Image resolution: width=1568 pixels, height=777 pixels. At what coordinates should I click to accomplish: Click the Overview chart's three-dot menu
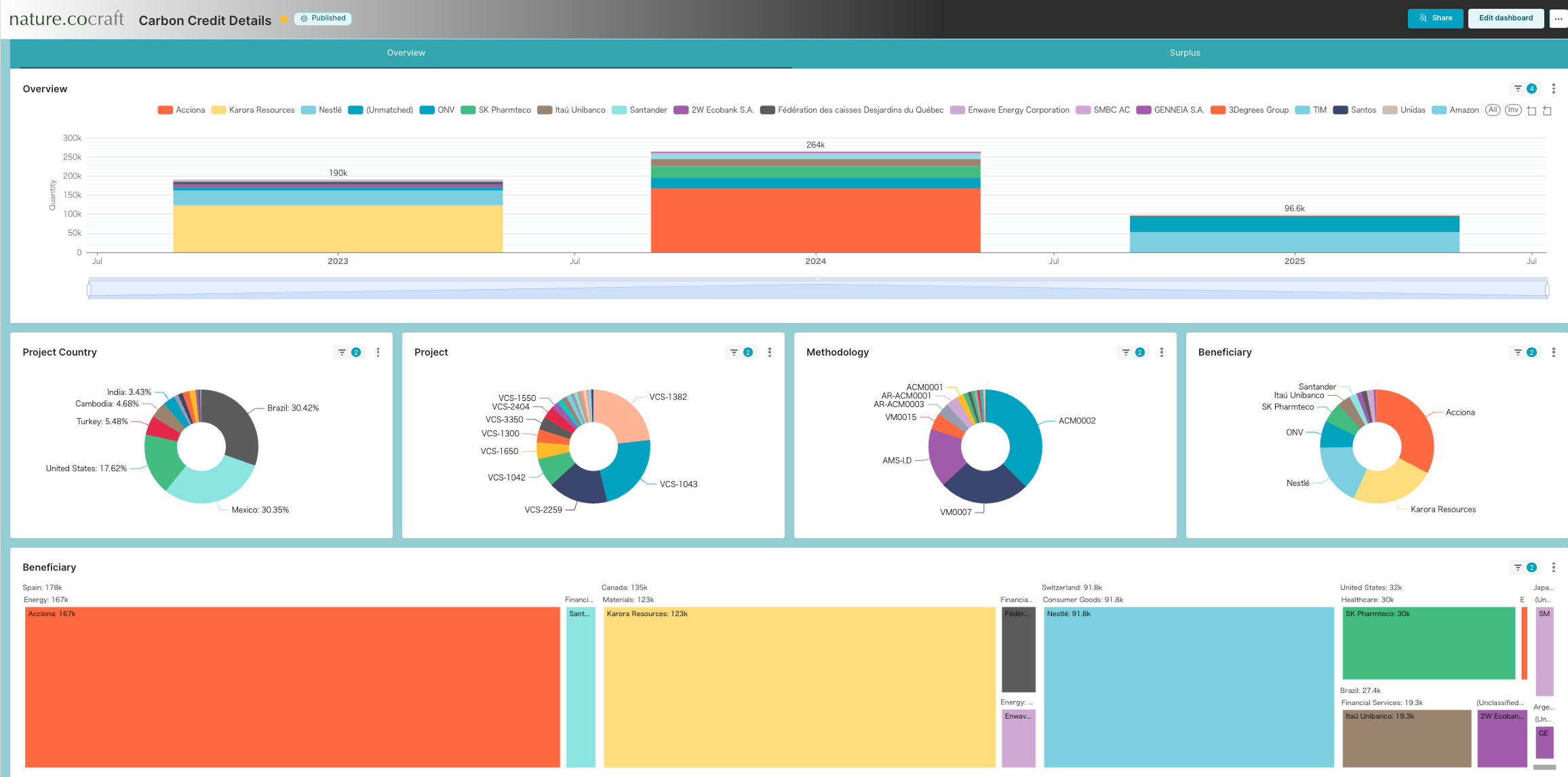(1553, 89)
